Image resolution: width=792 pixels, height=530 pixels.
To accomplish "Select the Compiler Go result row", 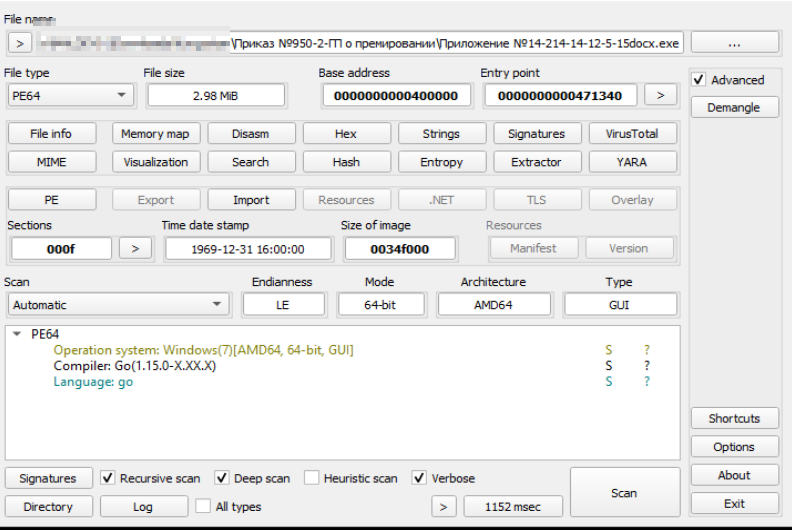I will pyautogui.click(x=134, y=366).
